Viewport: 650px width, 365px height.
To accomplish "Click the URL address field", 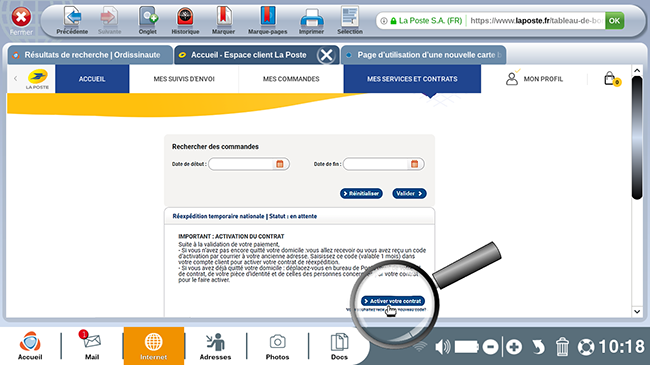I will [x=536, y=20].
